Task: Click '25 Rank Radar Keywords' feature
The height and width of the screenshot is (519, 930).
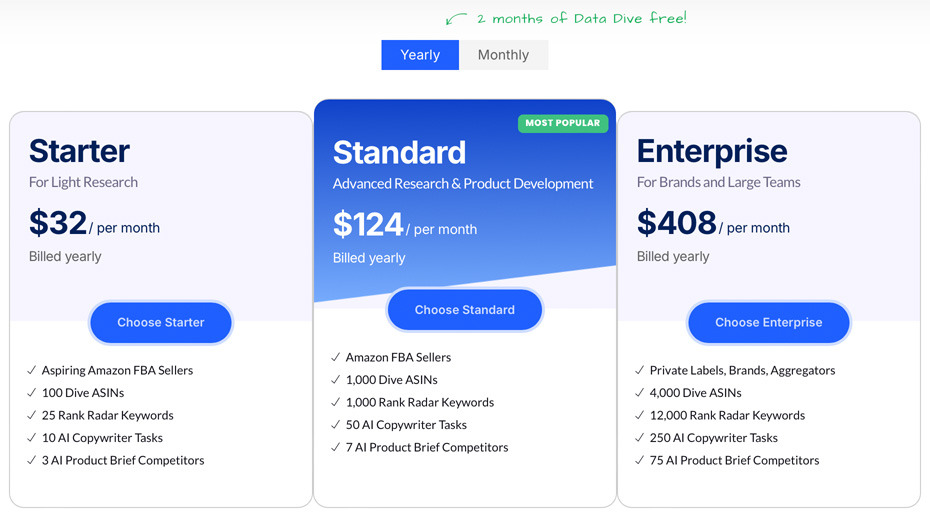Action: [x=107, y=415]
